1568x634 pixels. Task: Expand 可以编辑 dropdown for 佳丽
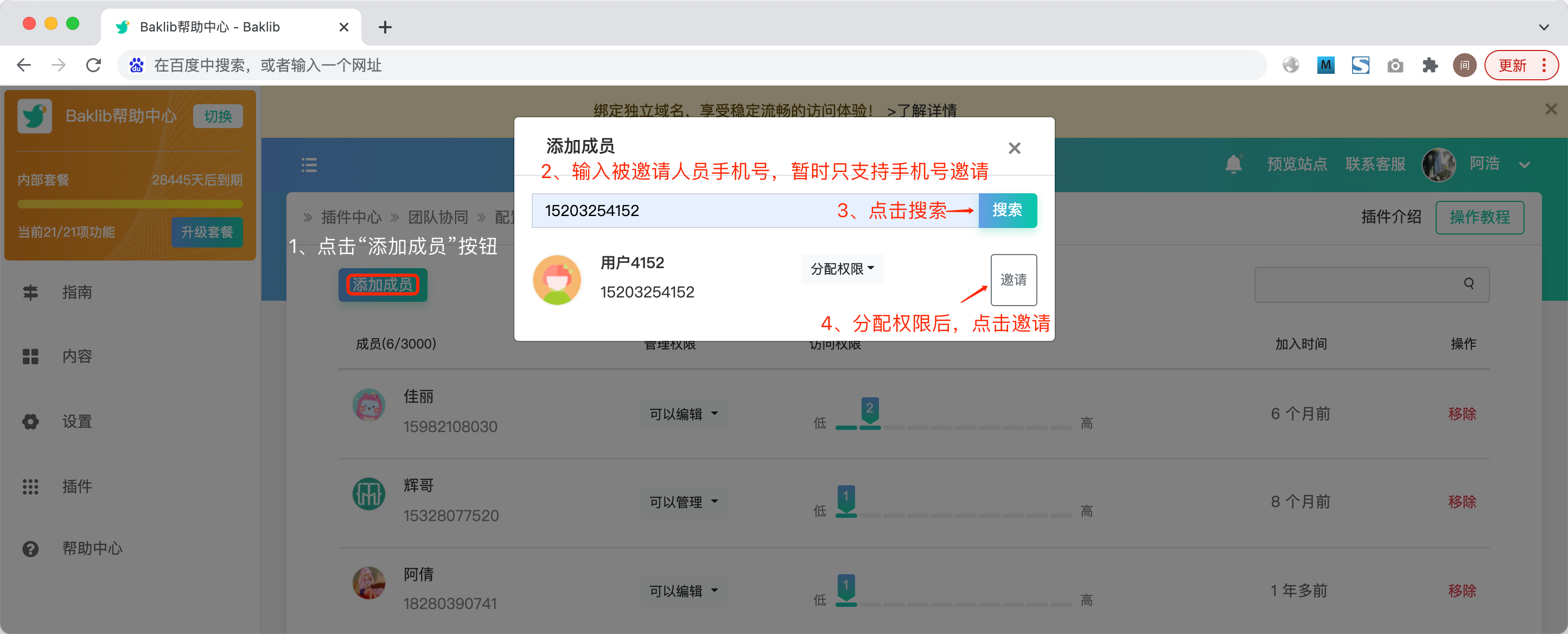click(683, 414)
